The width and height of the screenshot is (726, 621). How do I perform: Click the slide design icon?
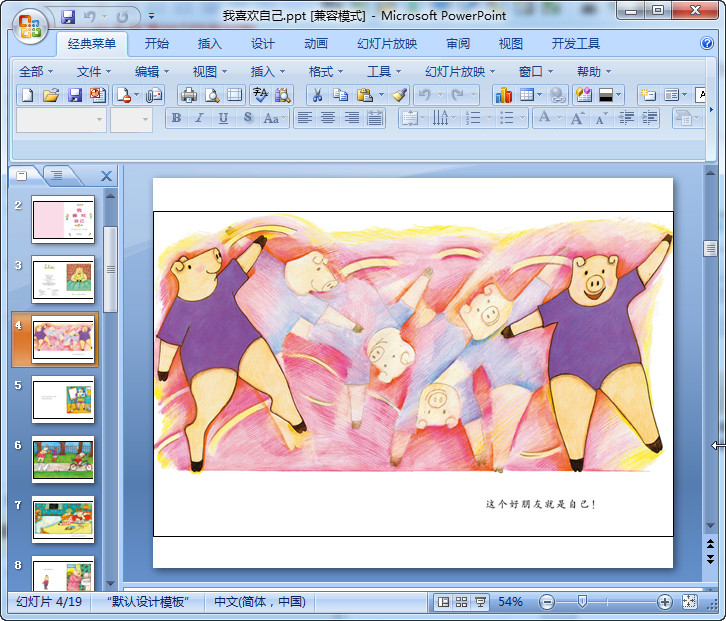click(x=584, y=95)
